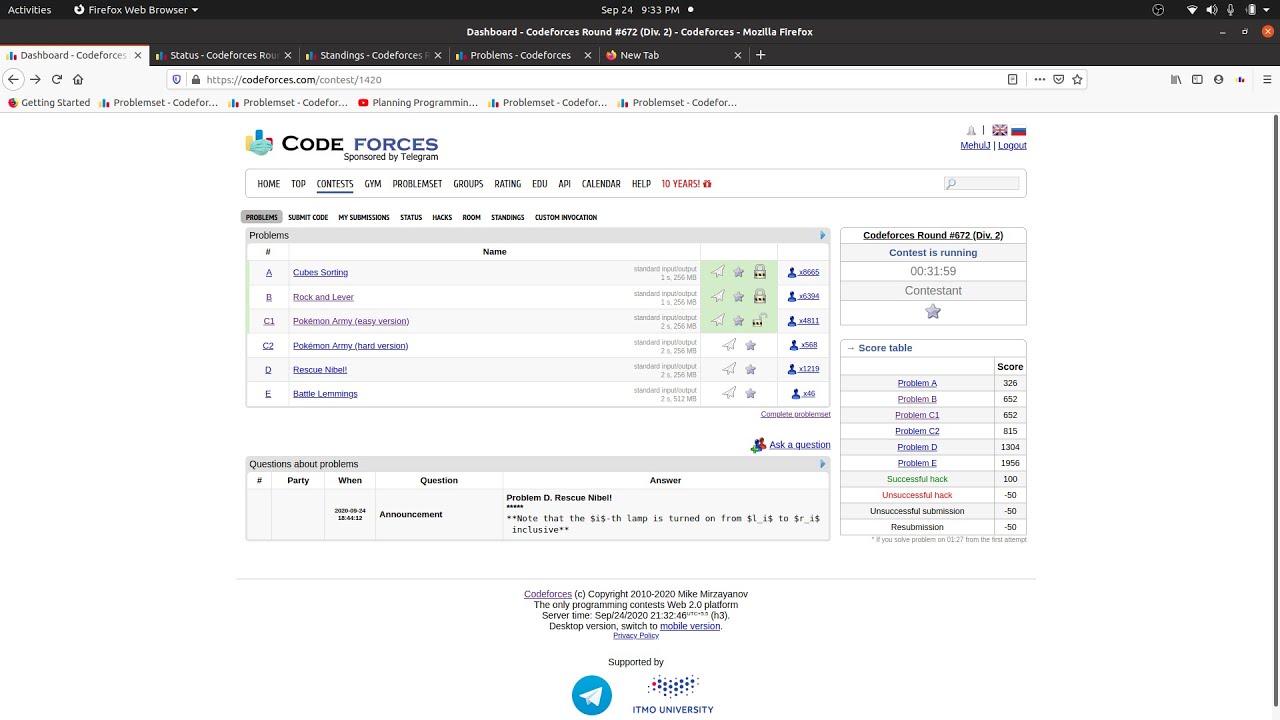1280x720 pixels.
Task: Open the Battle Lemmings problem link
Action: point(325,393)
